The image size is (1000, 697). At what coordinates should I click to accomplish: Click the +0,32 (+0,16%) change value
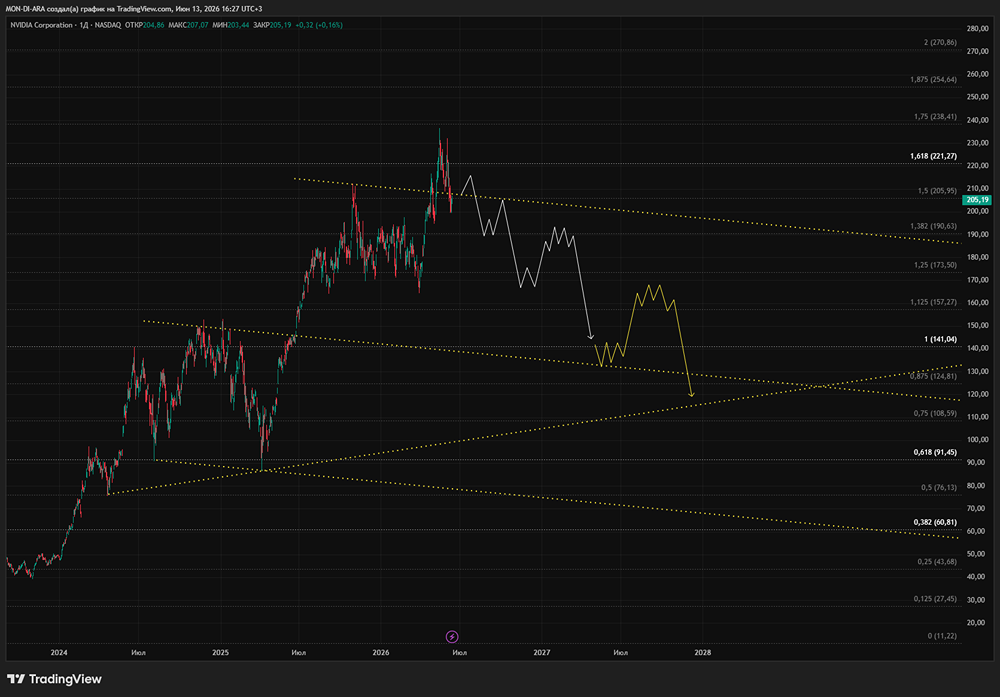click(x=319, y=25)
